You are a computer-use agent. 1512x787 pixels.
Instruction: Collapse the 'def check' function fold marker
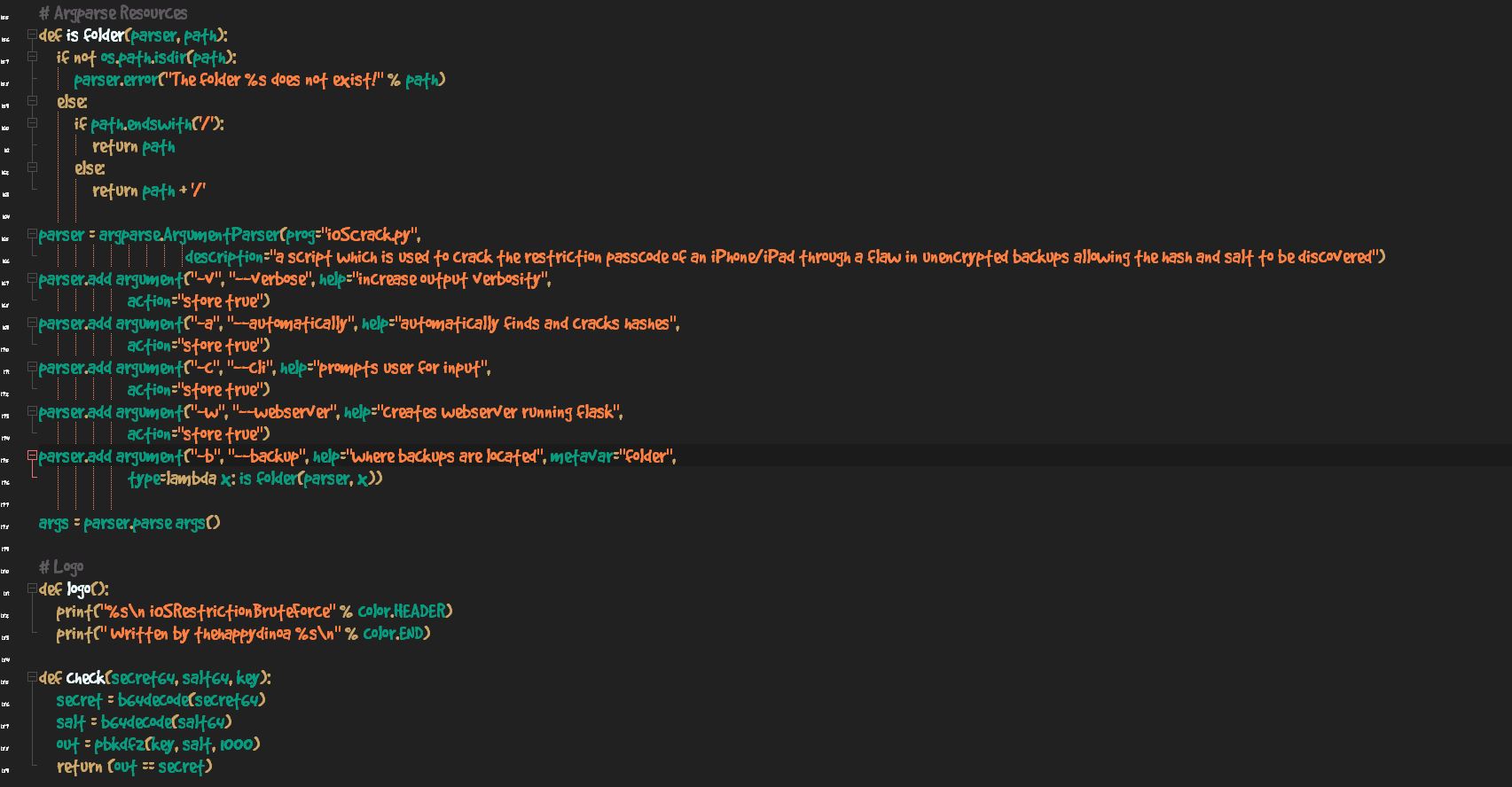coord(32,677)
